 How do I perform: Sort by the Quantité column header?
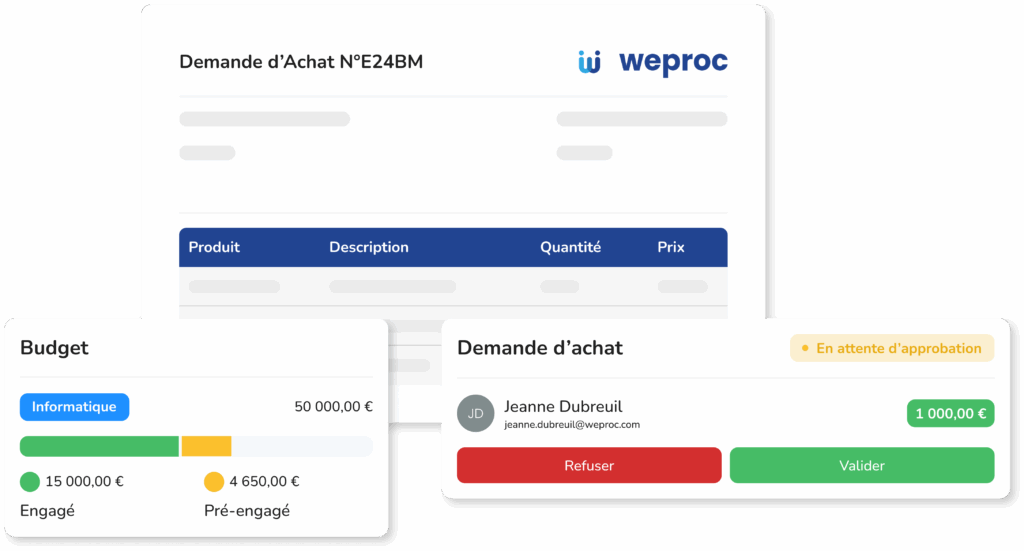point(570,247)
